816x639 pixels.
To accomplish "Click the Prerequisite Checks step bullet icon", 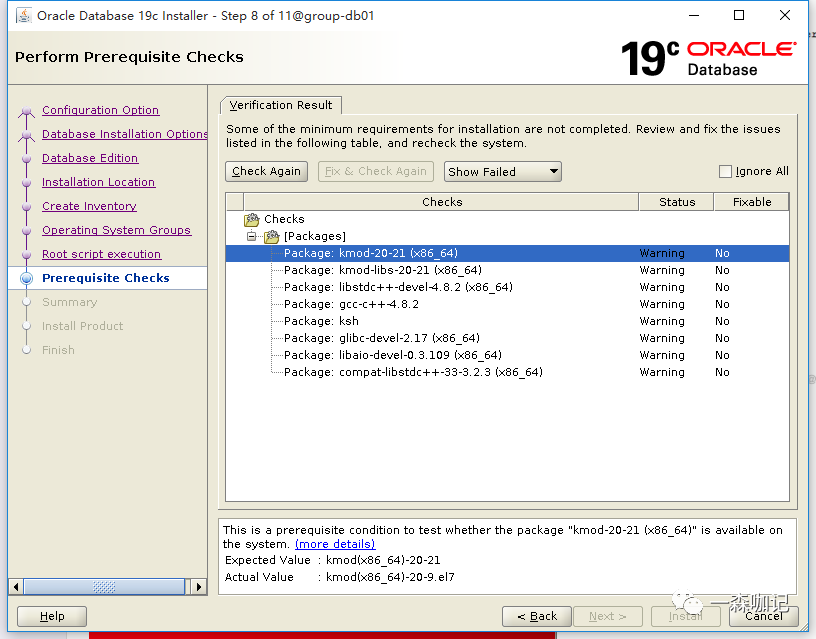I will [26, 278].
